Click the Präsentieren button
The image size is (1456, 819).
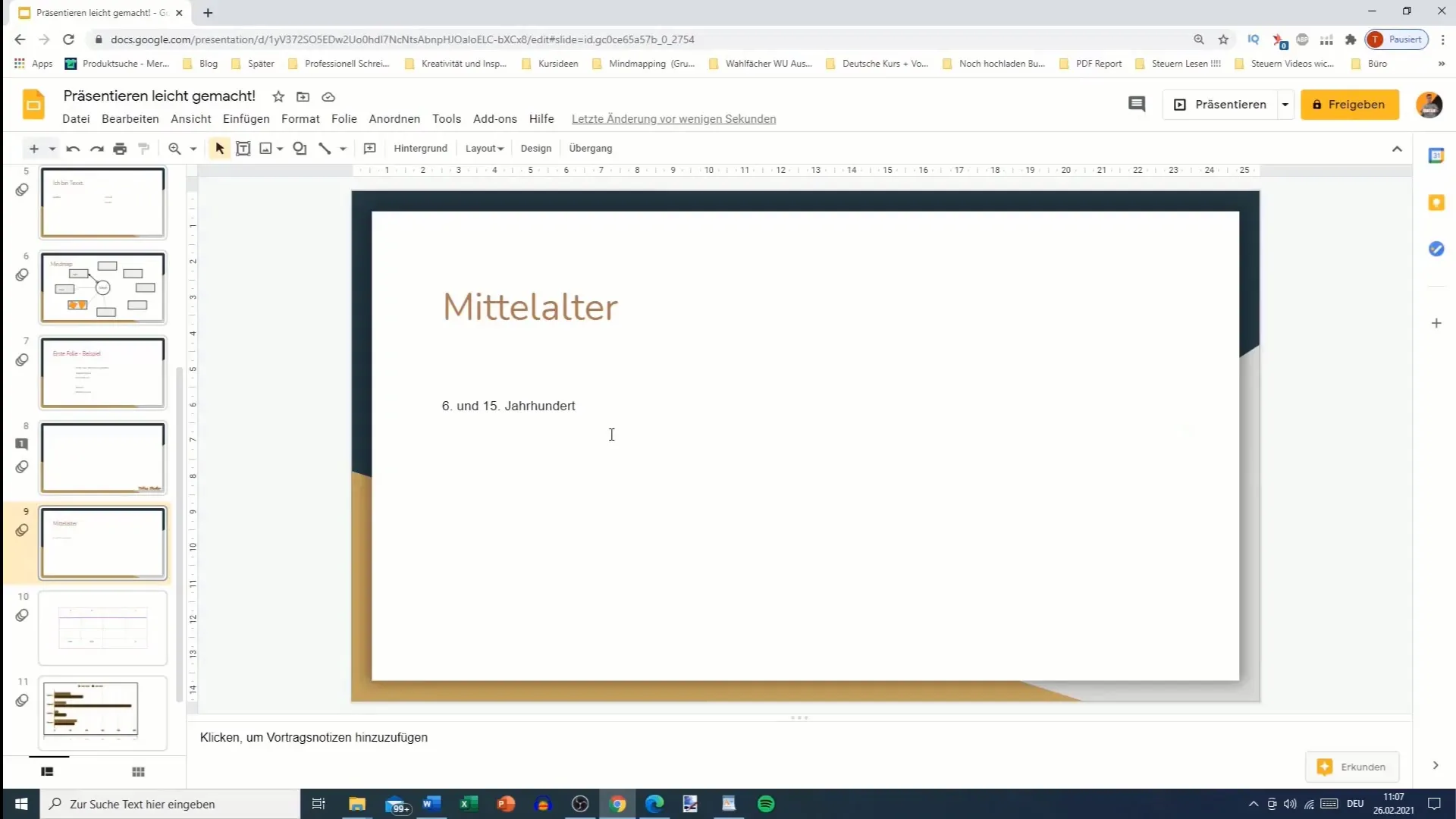1220,105
